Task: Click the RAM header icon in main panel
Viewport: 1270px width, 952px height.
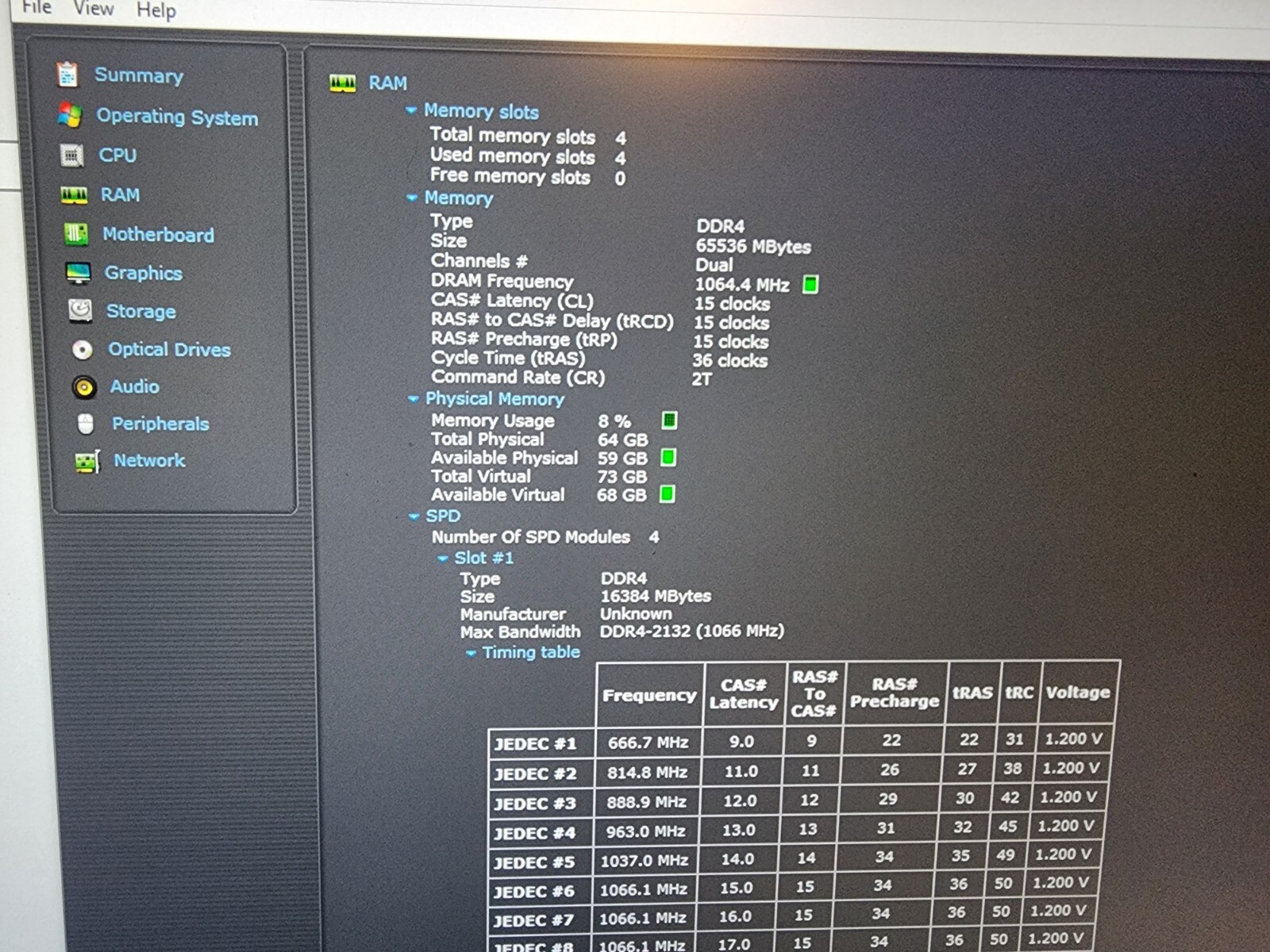Action: pos(343,83)
